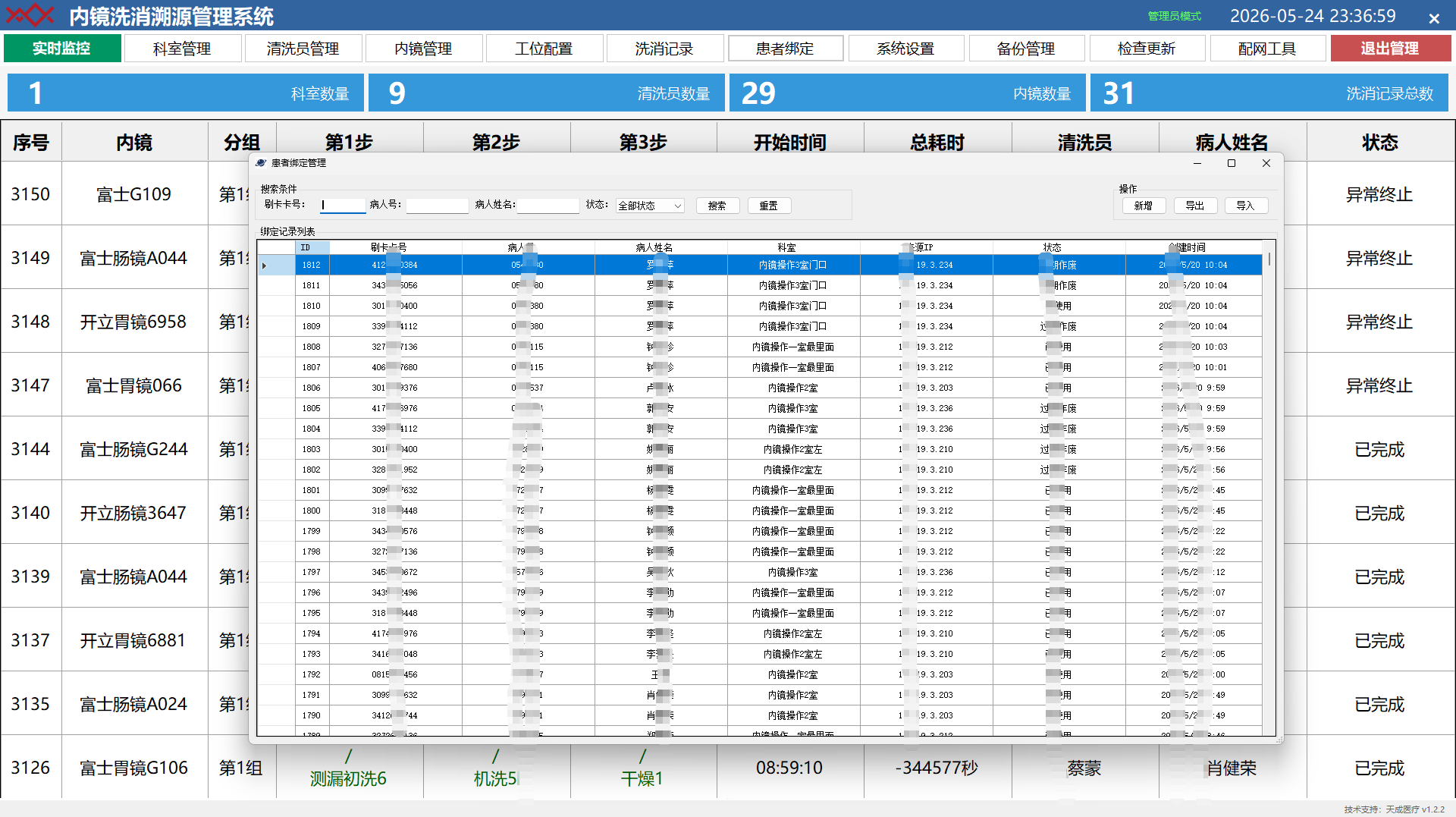
Task: Sort binding list by ID column
Action: click(312, 247)
